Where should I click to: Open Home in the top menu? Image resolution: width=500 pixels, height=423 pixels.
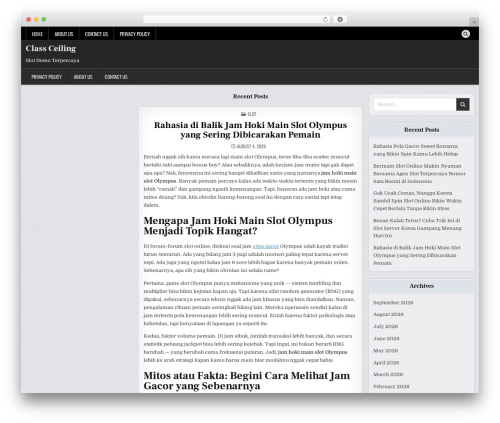point(37,34)
